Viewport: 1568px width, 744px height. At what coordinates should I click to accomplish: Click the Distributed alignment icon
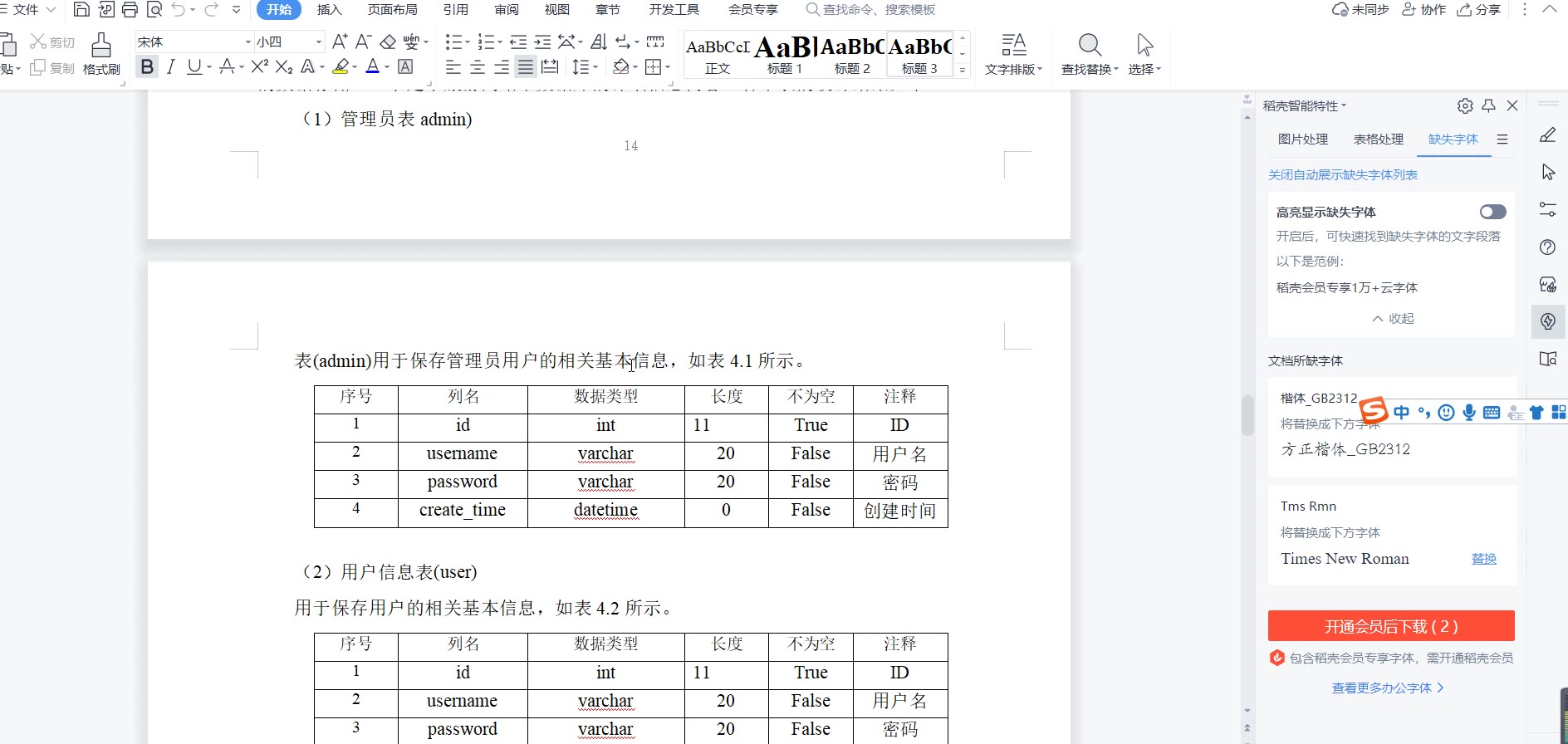(550, 67)
